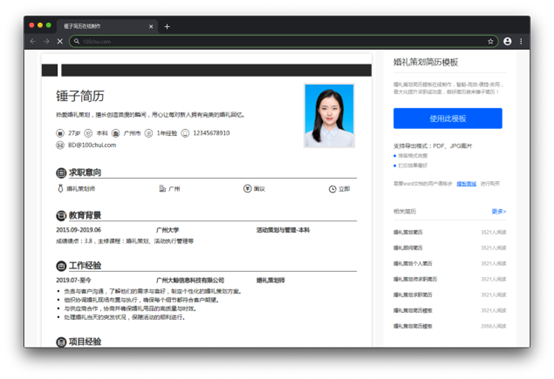
Task: Click the city icon beside 广州市
Action: point(116,133)
